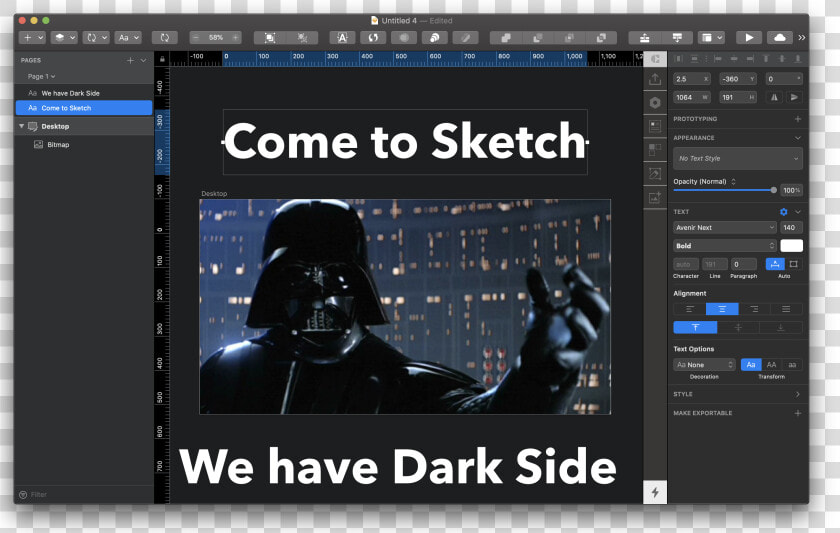The height and width of the screenshot is (533, 840).
Task: Open the Avenir Next font dropdown
Action: click(724, 228)
